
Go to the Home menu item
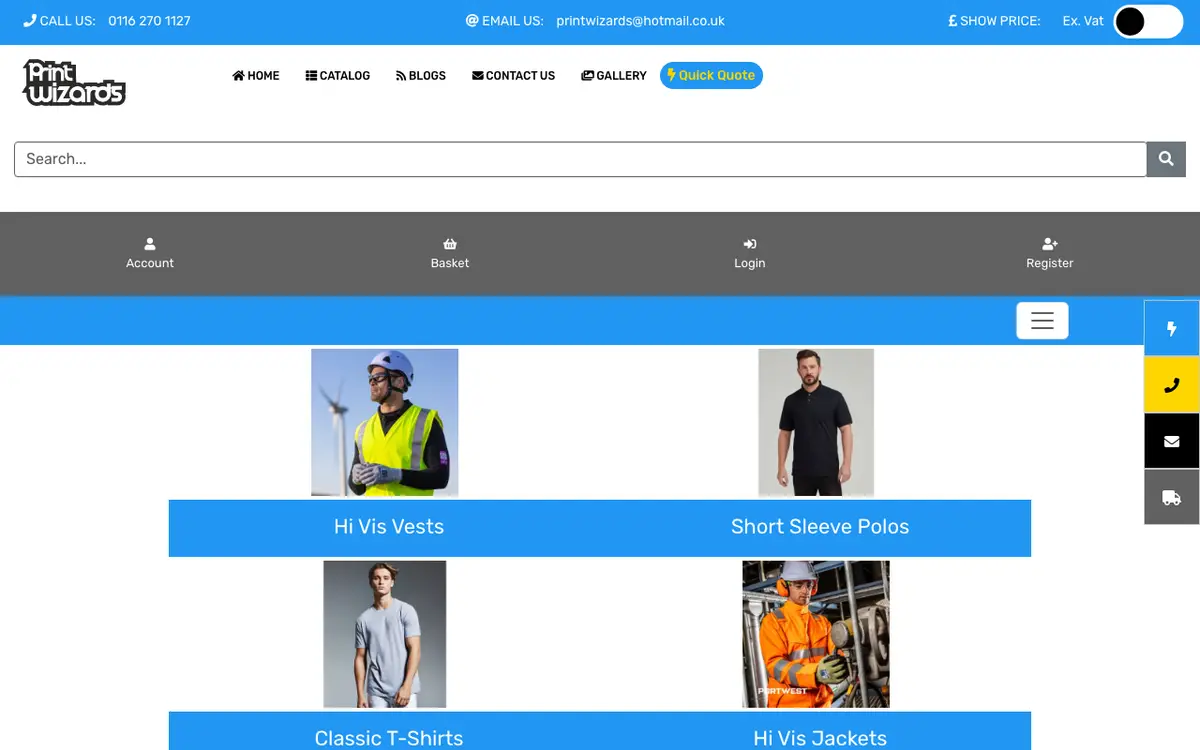pyautogui.click(x=256, y=76)
